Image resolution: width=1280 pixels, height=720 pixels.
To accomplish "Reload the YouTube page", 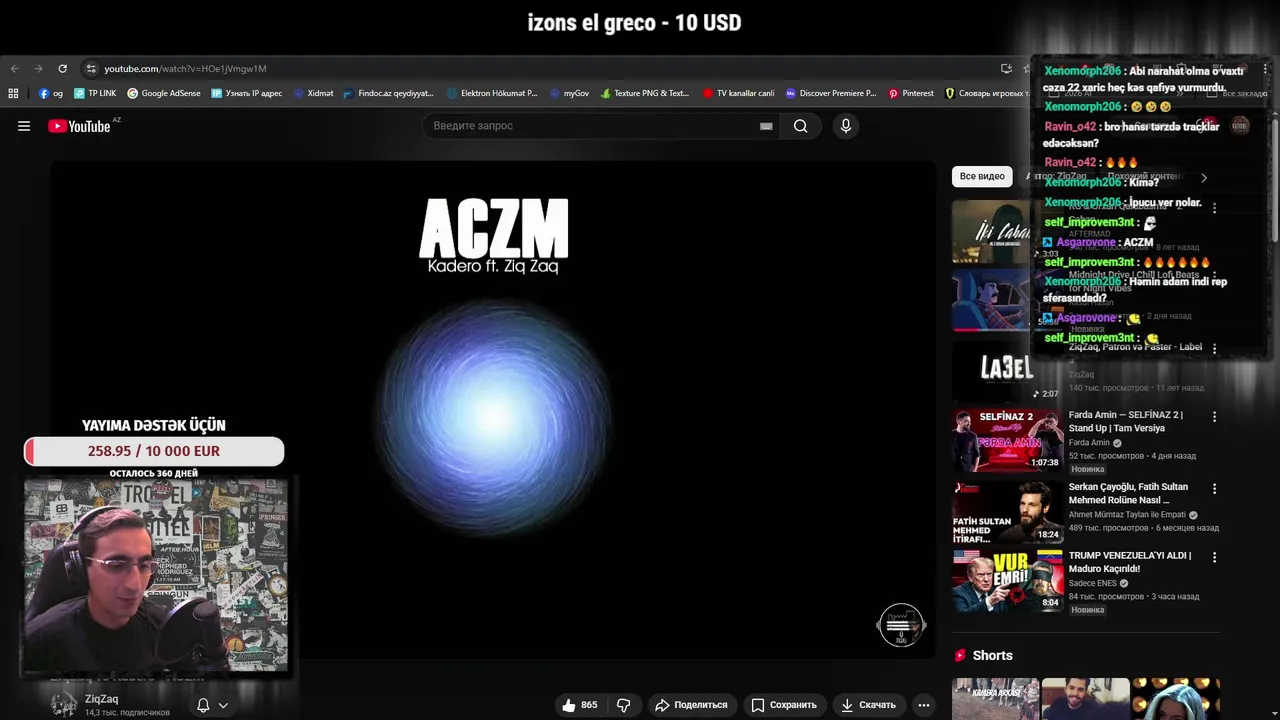I will click(62, 69).
